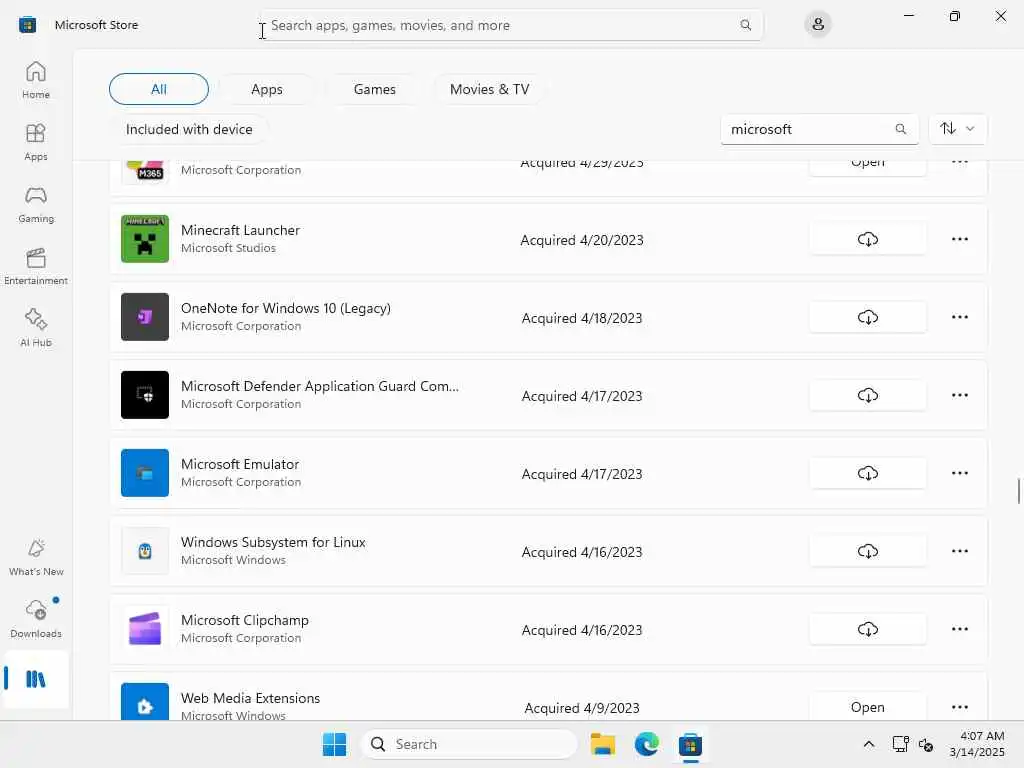Open more options for Microsoft Emulator
The image size is (1024, 768).
pos(959,473)
